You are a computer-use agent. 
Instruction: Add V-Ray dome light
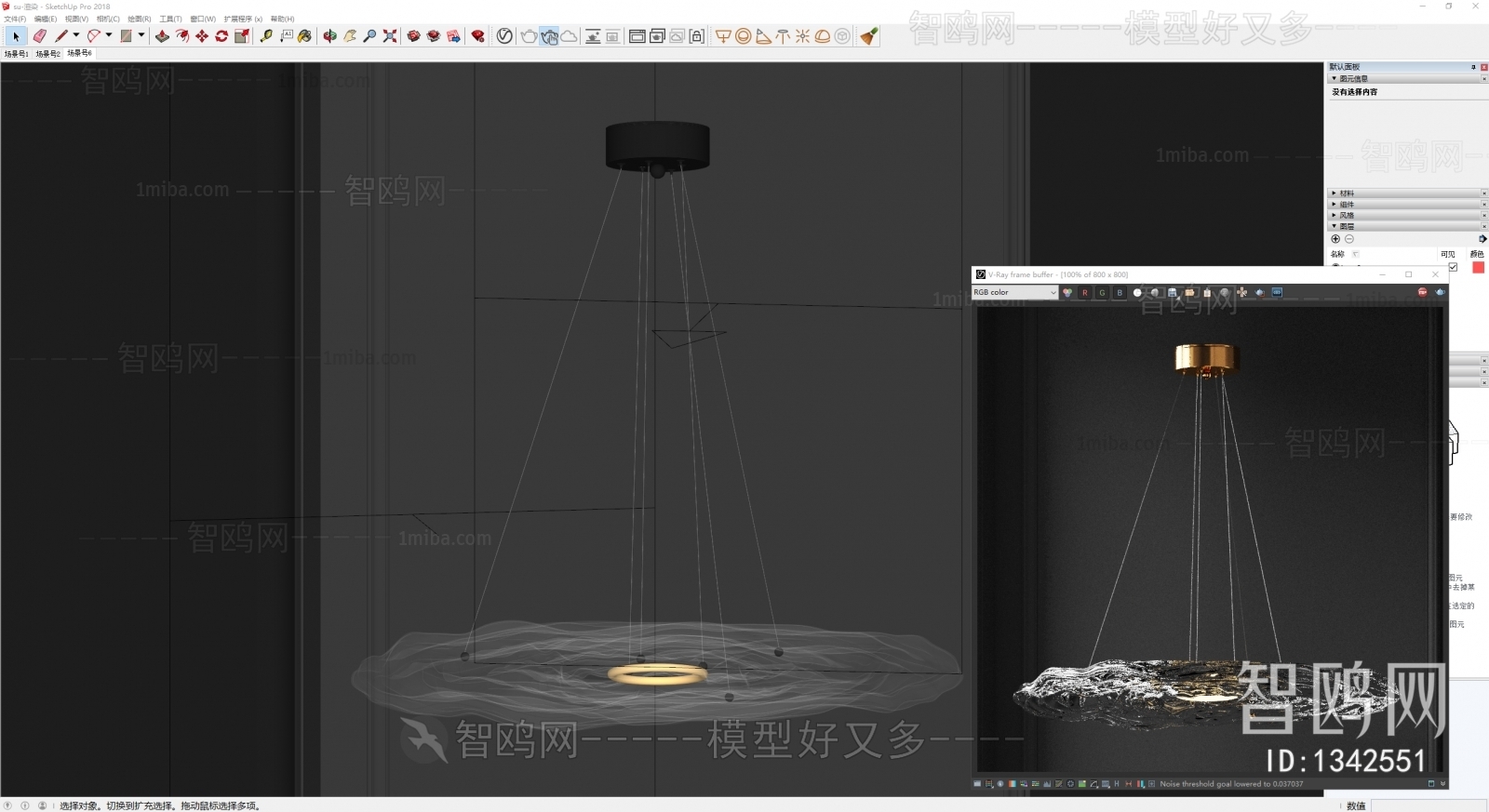(x=822, y=36)
